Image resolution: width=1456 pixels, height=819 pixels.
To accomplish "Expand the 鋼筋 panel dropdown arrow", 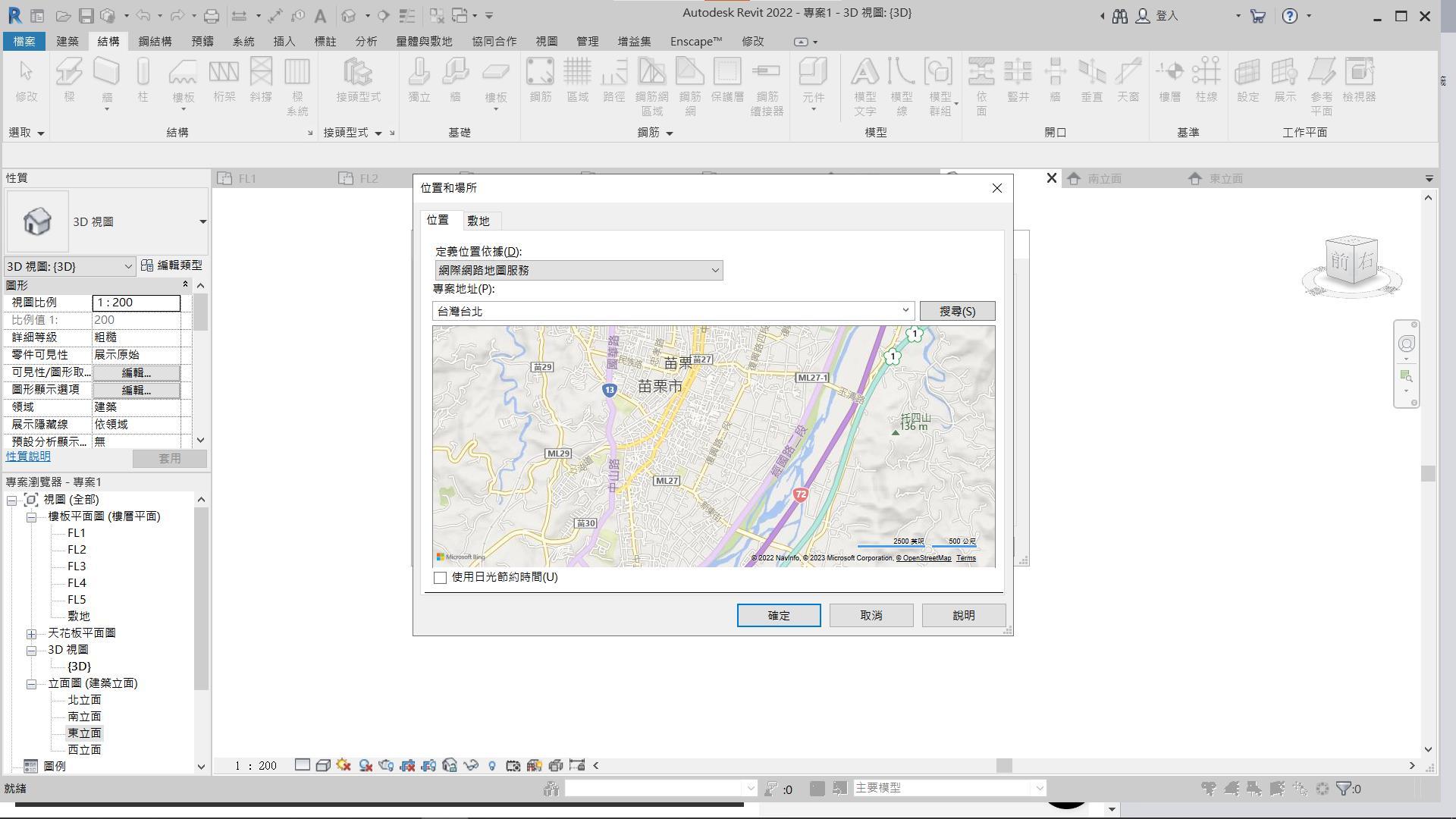I will (669, 133).
